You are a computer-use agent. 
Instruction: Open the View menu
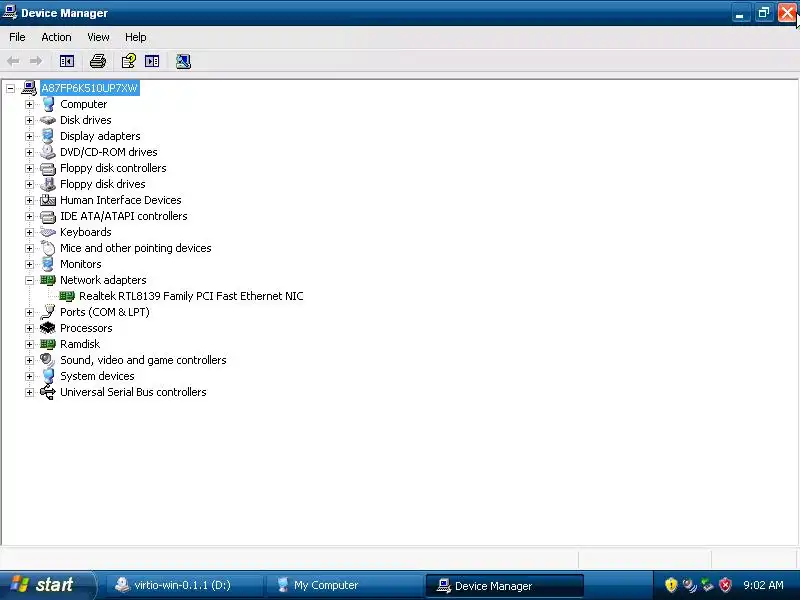pos(98,37)
